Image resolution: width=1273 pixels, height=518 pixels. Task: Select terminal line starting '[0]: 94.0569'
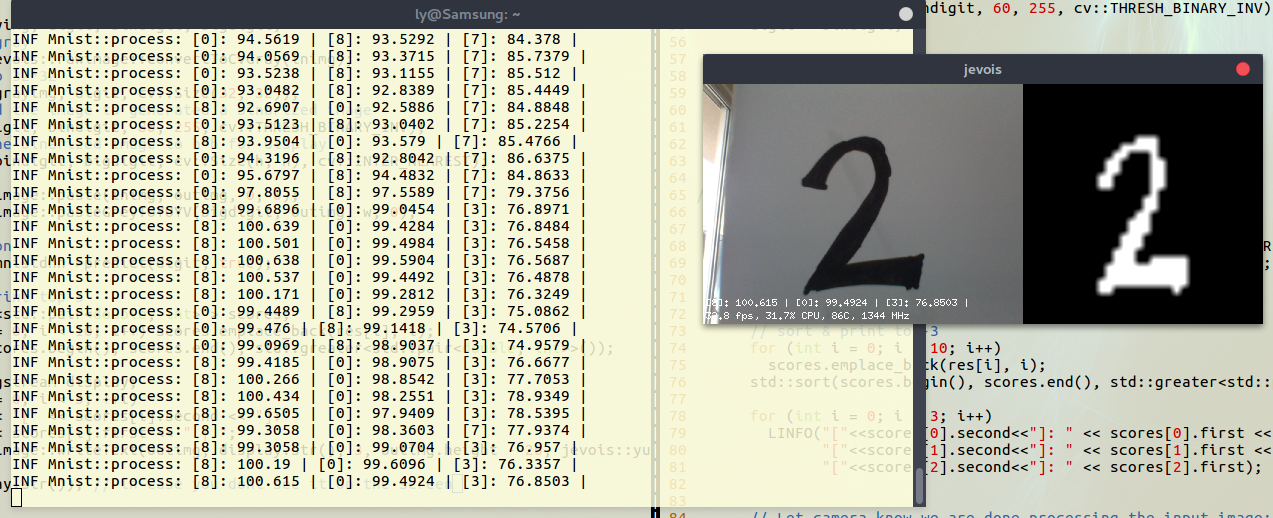[298, 56]
